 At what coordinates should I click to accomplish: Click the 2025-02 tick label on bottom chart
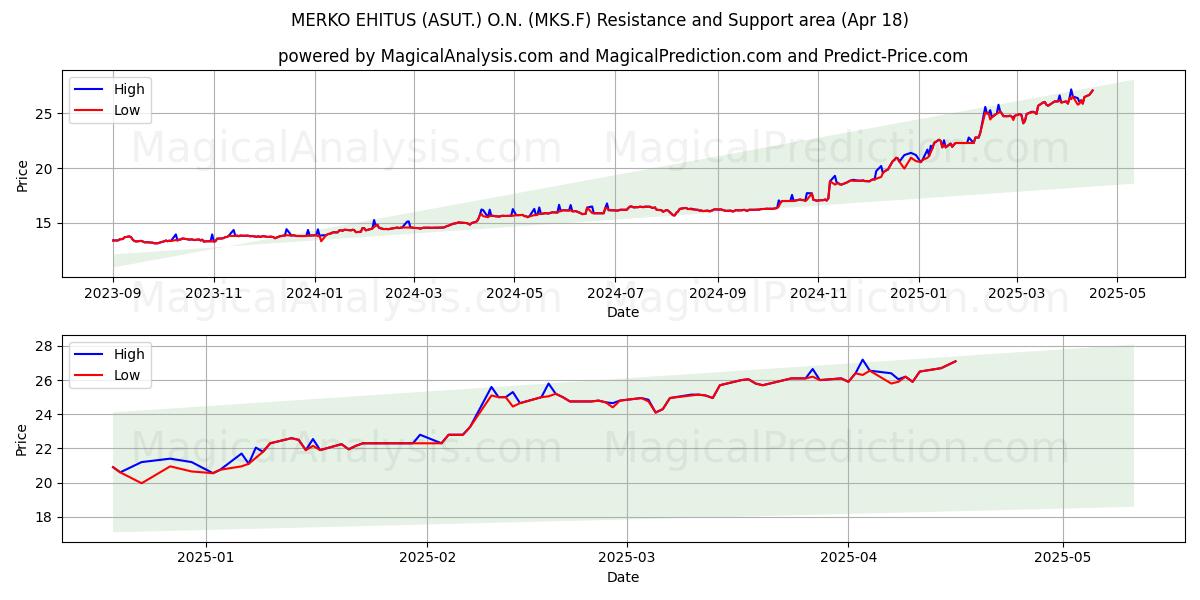[427, 559]
